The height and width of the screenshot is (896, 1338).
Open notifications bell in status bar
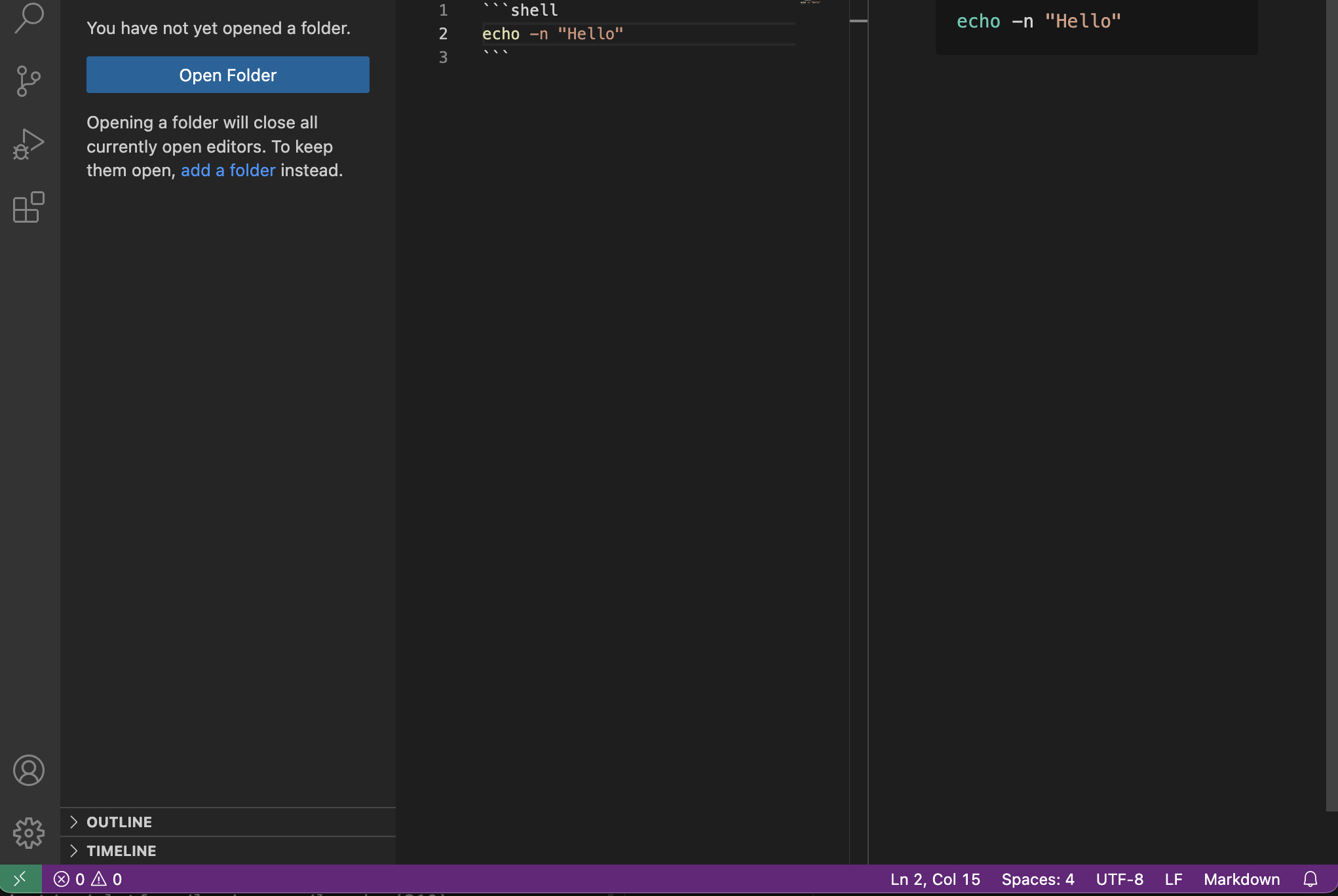(1310, 879)
